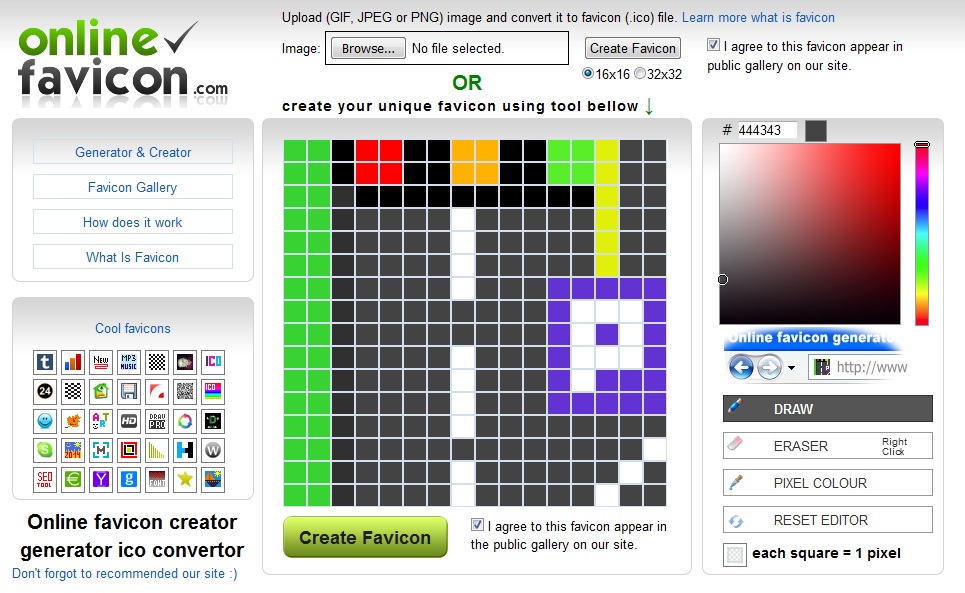This screenshot has width=965, height=593.
Task: Pick the black '24' circle favicon
Action: point(45,391)
